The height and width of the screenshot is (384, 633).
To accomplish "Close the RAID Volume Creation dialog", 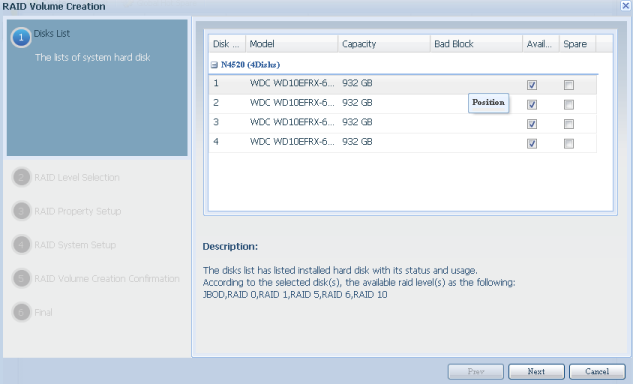I will click(625, 5).
